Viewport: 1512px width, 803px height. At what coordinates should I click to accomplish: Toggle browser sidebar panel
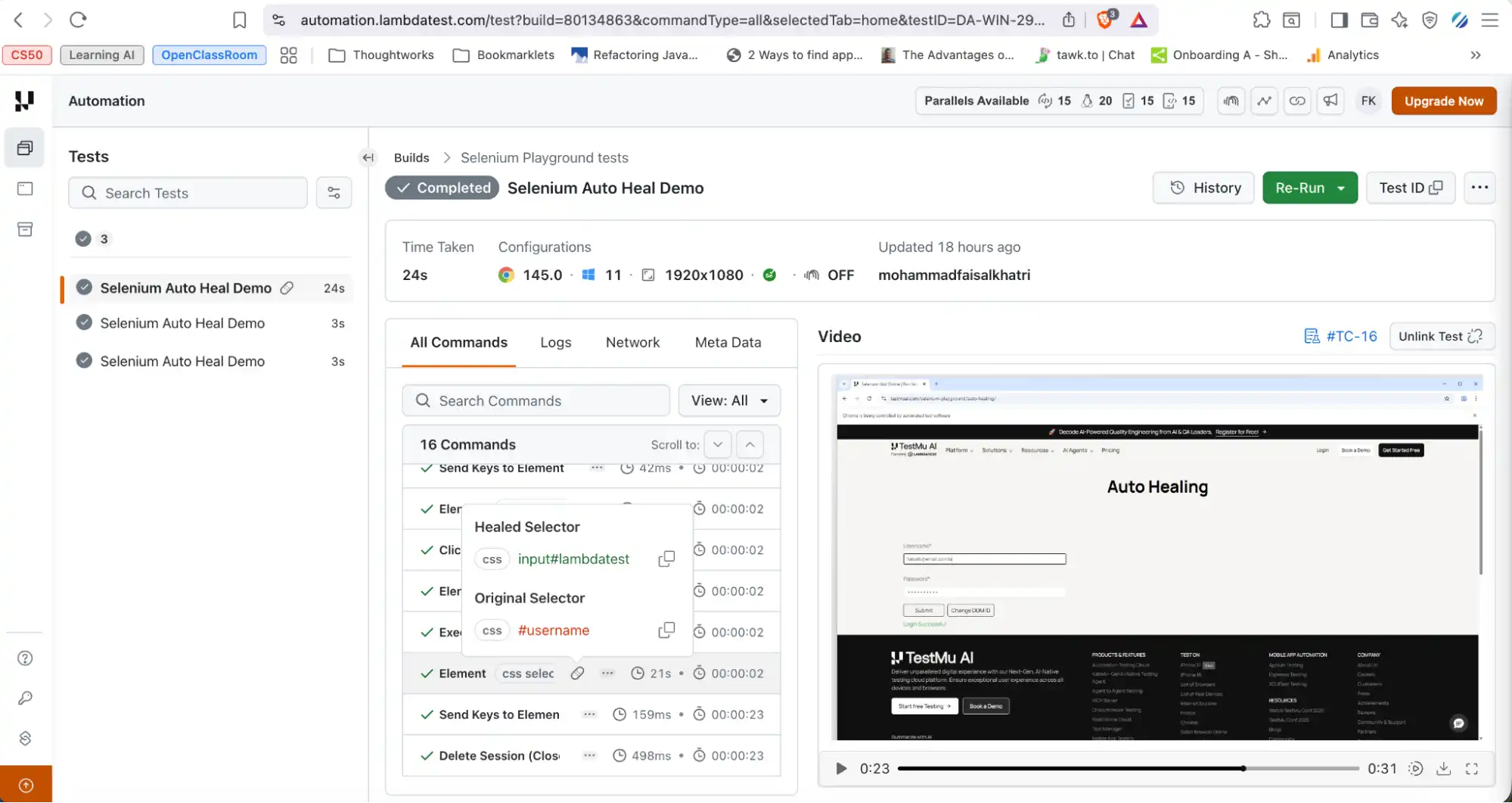coord(1340,20)
